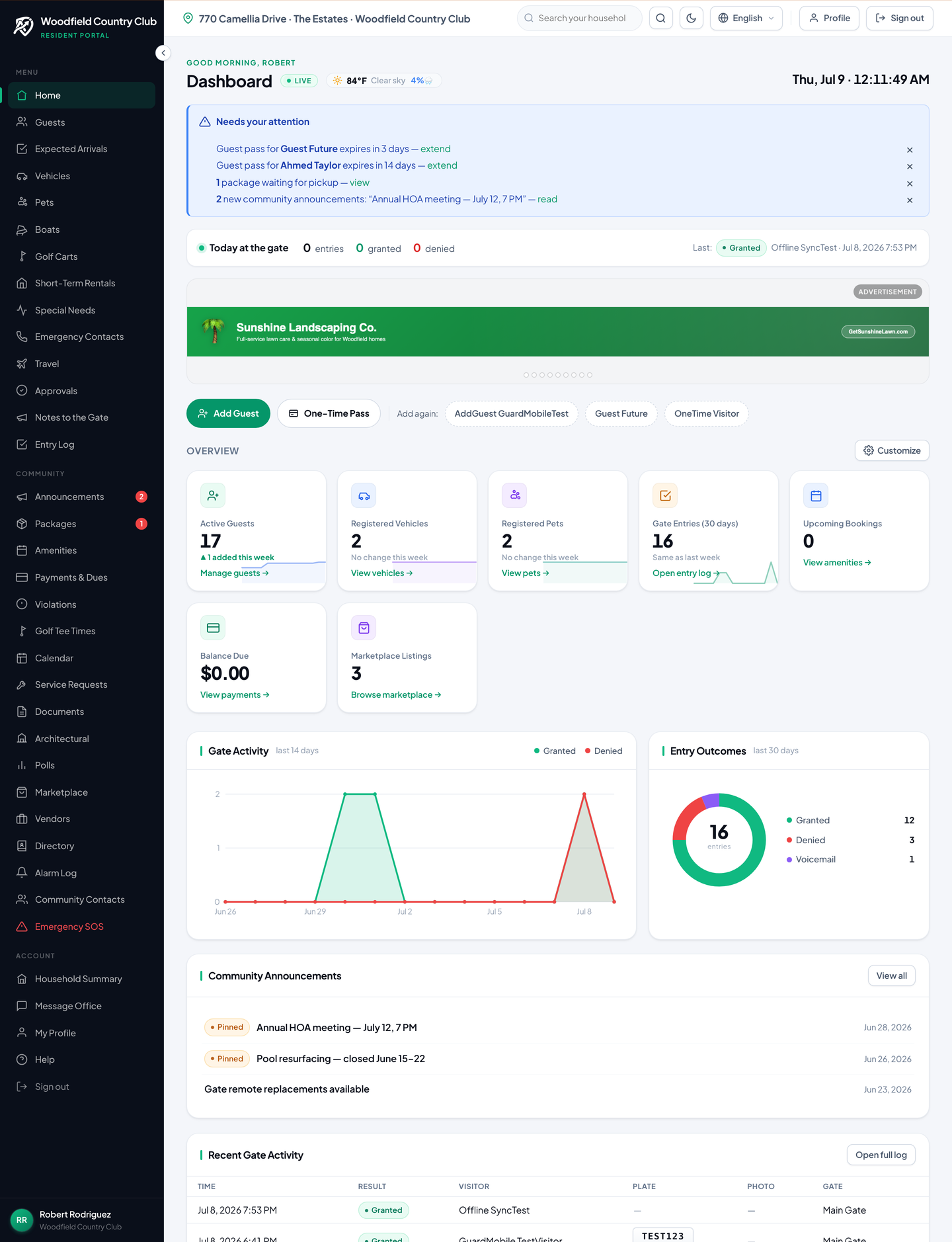
Task: Toggle dark mode moon icon
Action: (x=692, y=19)
